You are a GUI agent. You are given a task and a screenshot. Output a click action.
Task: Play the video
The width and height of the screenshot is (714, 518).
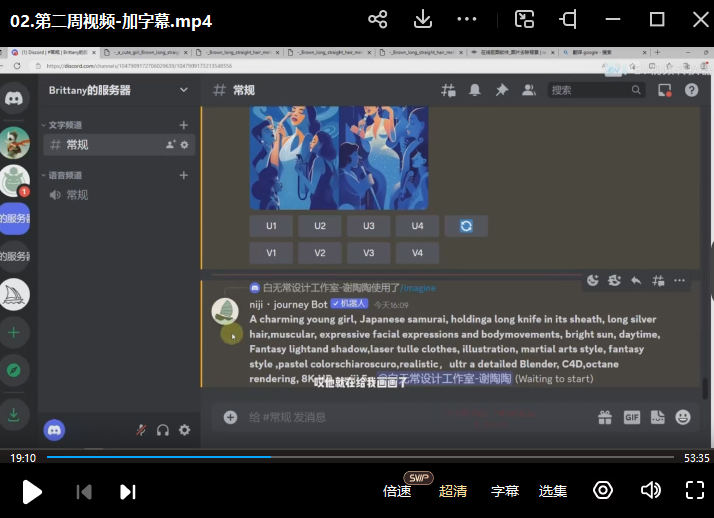point(32,491)
